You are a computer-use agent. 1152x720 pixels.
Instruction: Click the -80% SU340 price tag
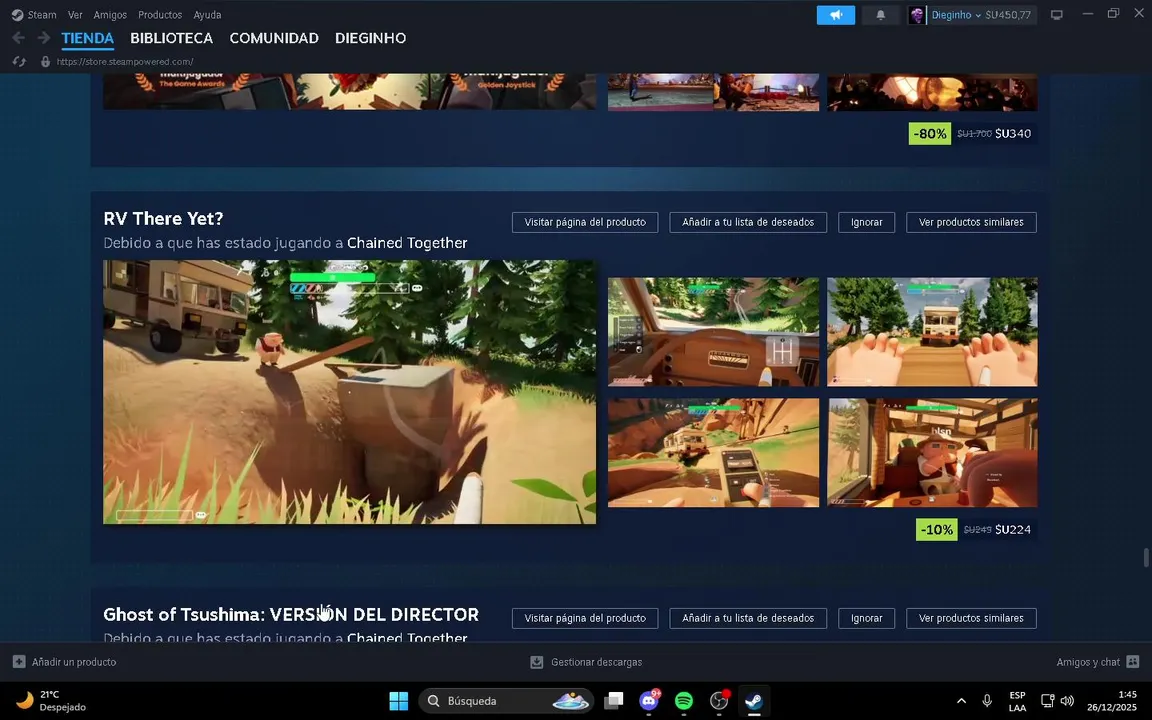[973, 134]
